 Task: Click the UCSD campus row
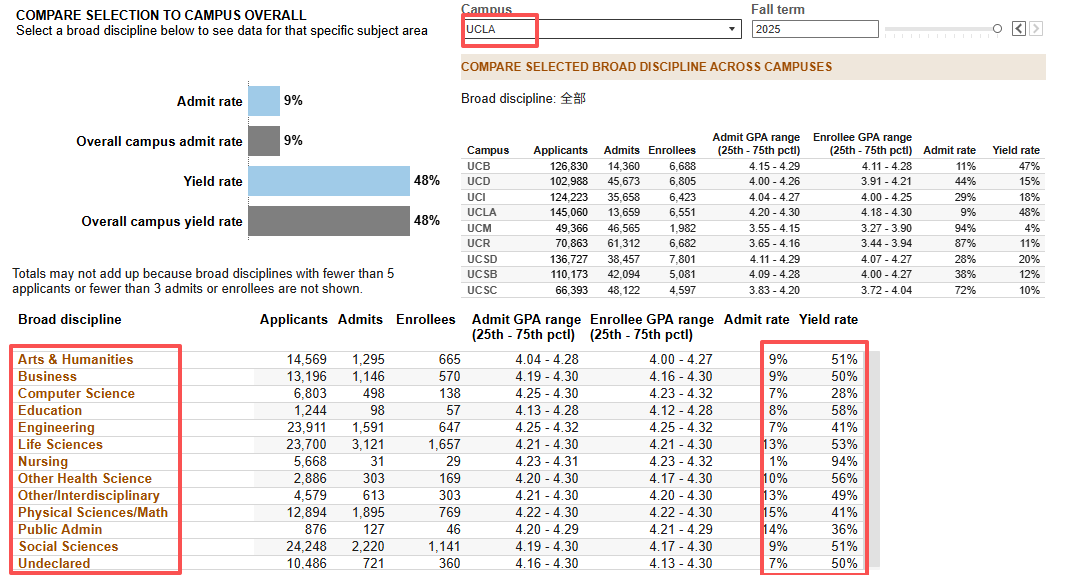pos(753,259)
